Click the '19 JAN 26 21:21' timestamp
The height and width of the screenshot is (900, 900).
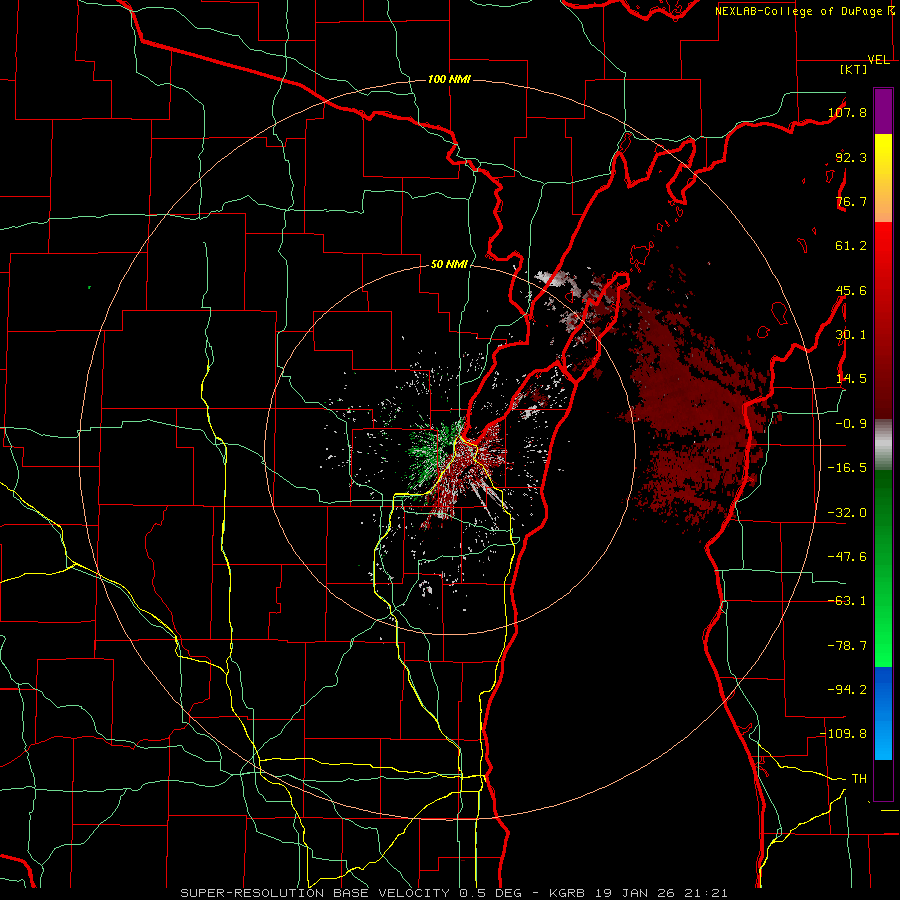[662, 893]
